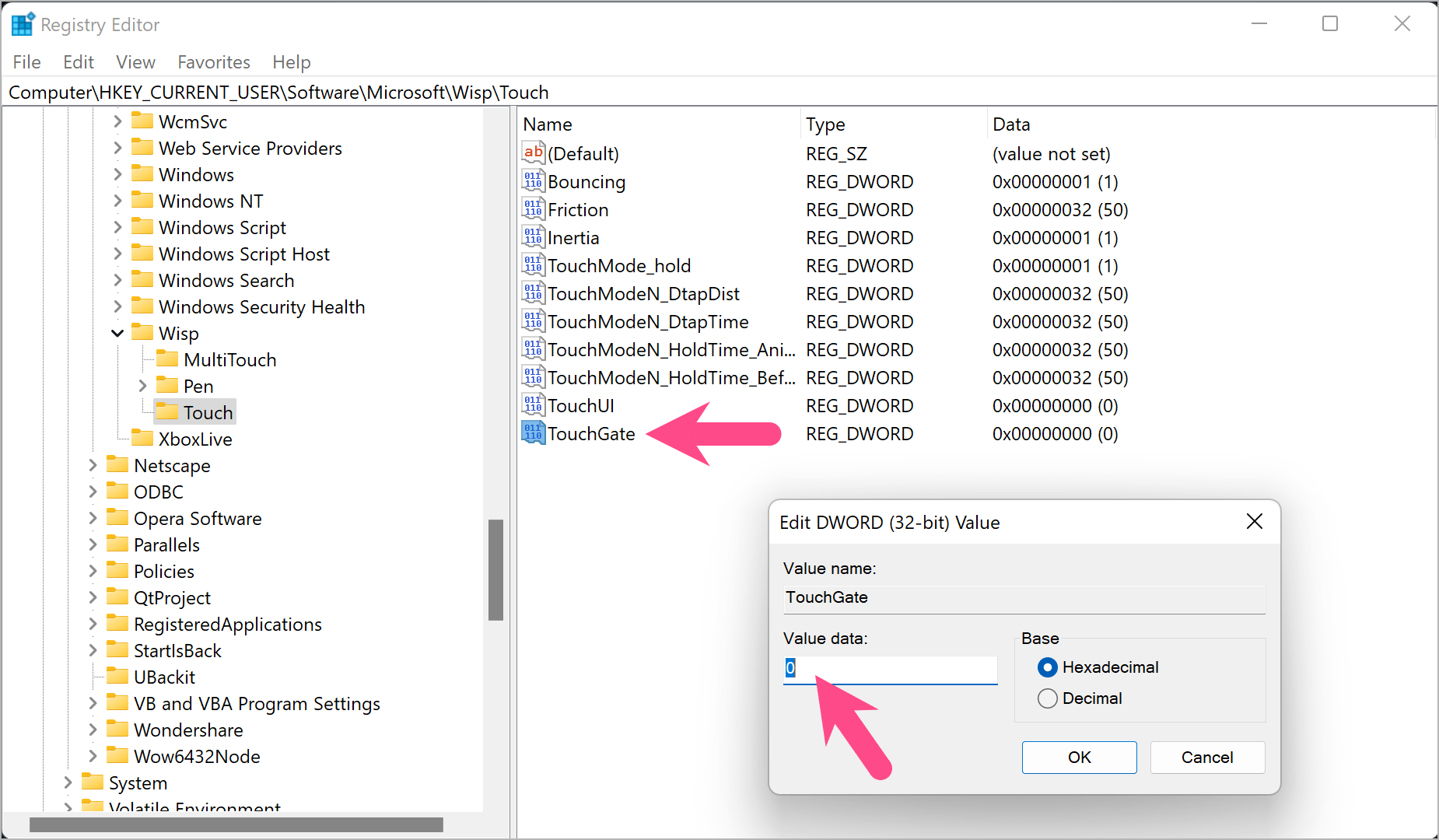Select the Decimal base option
Screen dimensions: 1439x840
1048,698
